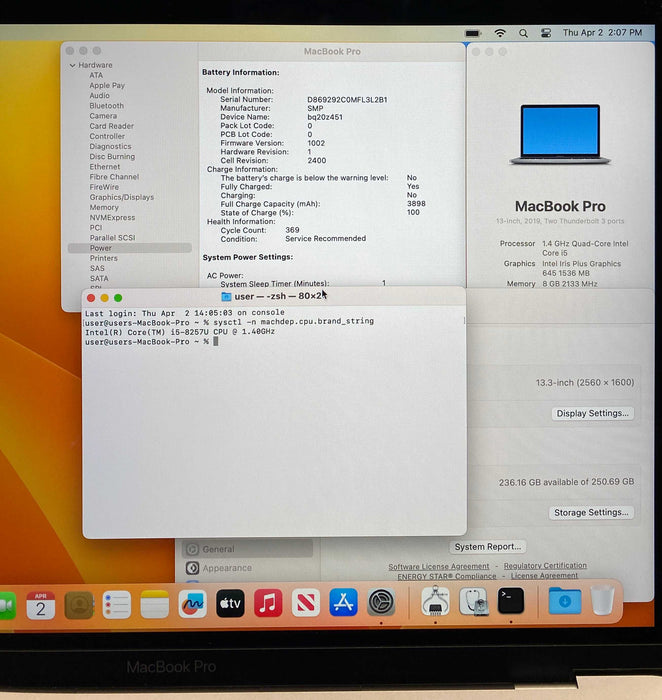This screenshot has height=700, width=662.
Task: Launch Freeform from the Dock
Action: pos(192,604)
